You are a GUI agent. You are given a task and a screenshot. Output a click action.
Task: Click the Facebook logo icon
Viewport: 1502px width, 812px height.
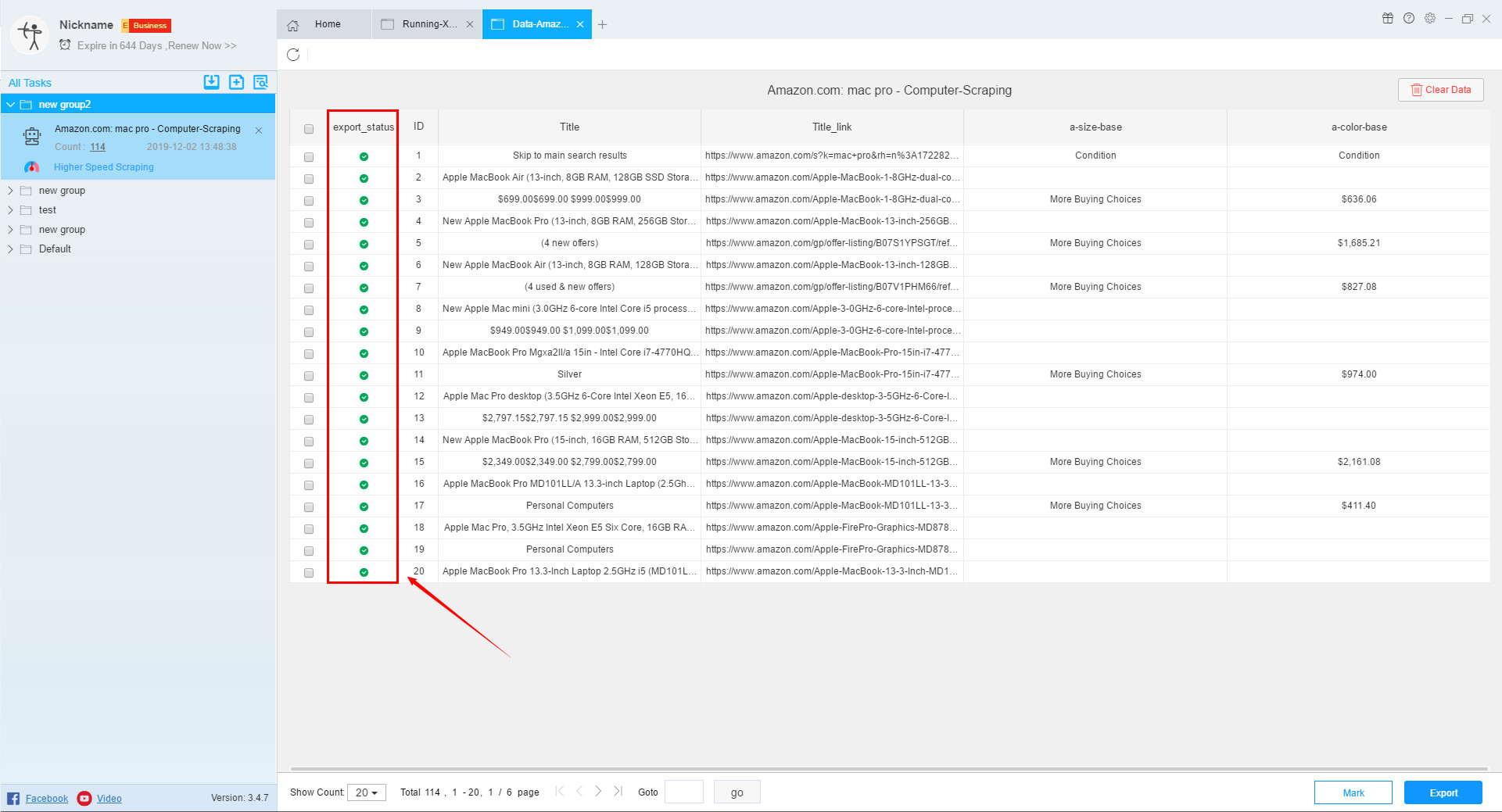(13, 798)
